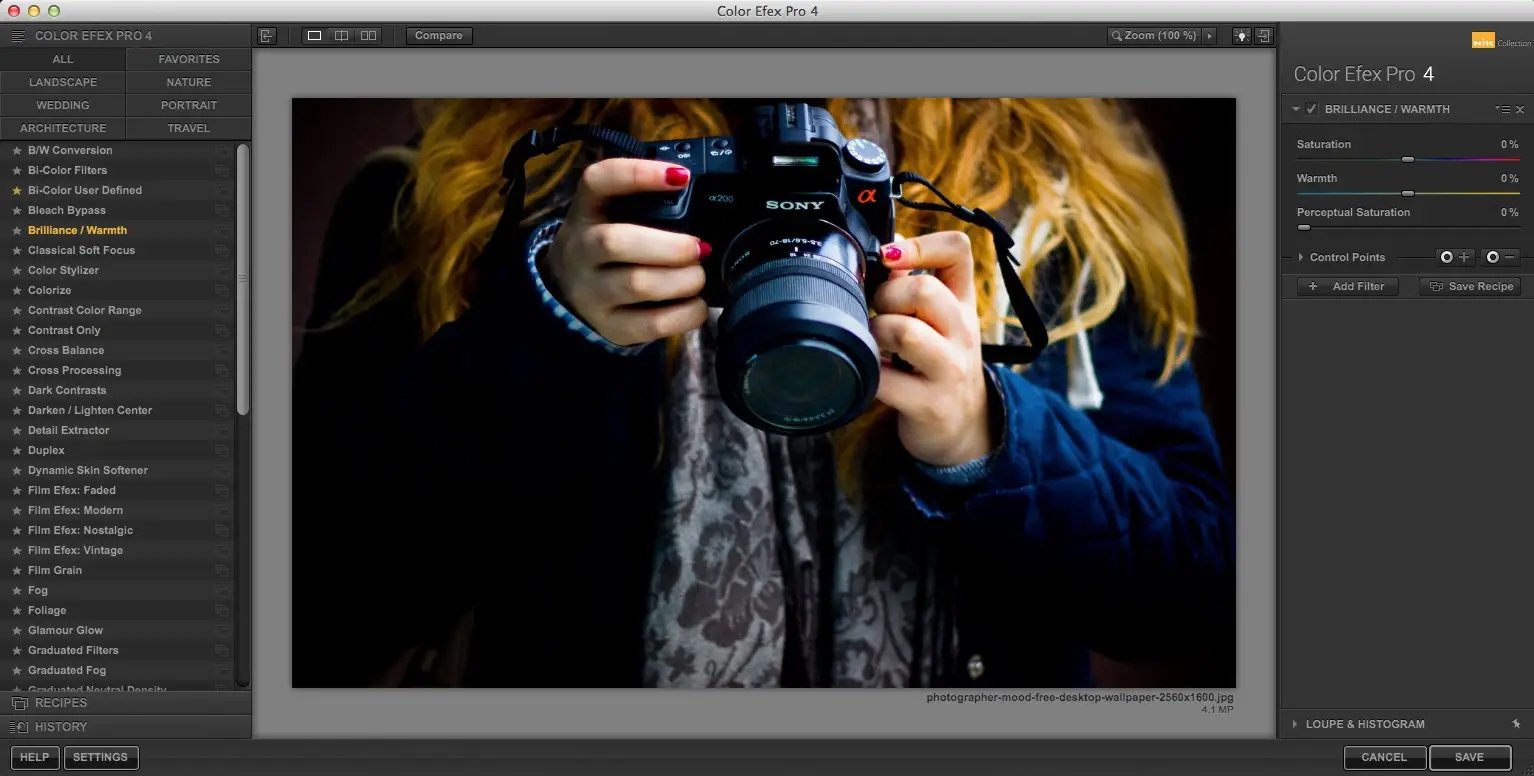This screenshot has width=1534, height=776.
Task: Open the History panel icon
Action: [x=19, y=727]
